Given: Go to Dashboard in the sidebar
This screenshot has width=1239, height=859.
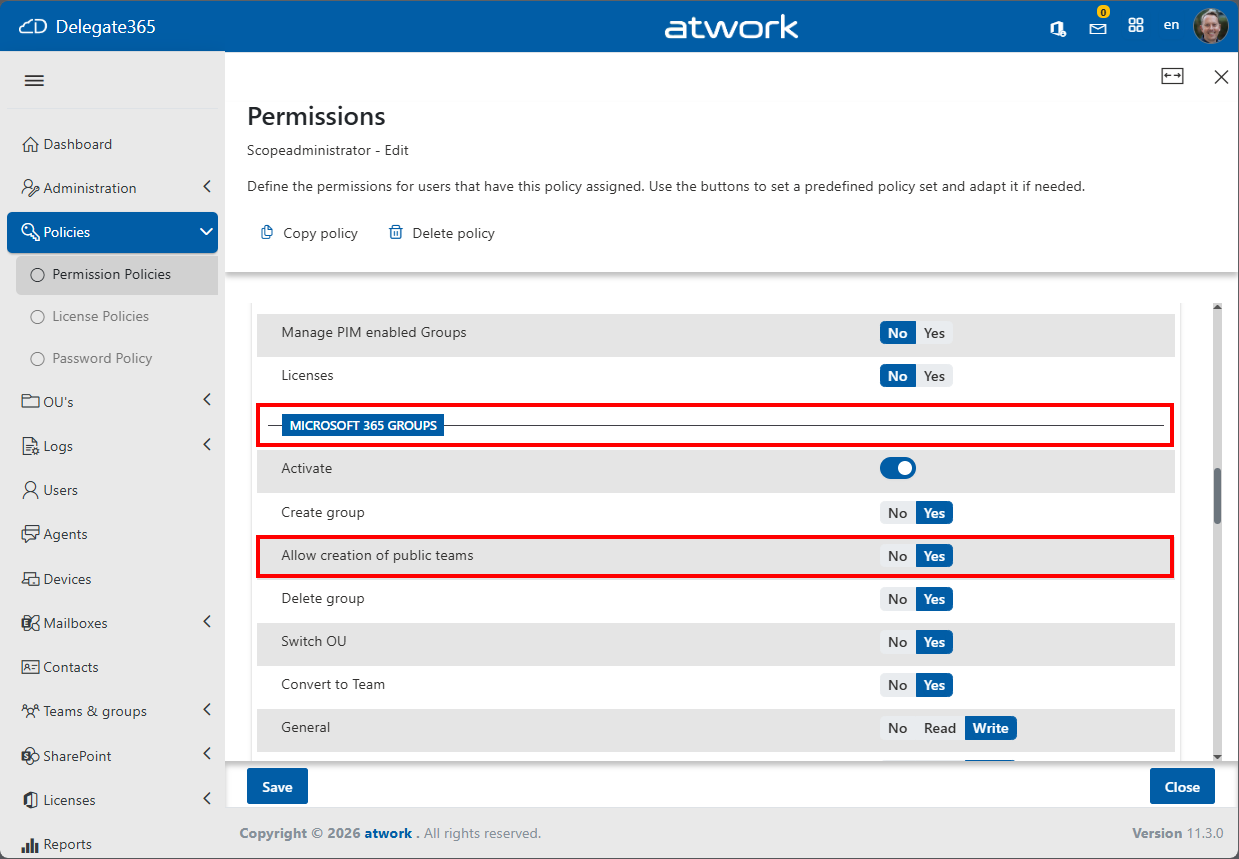Looking at the screenshot, I should tap(112, 144).
